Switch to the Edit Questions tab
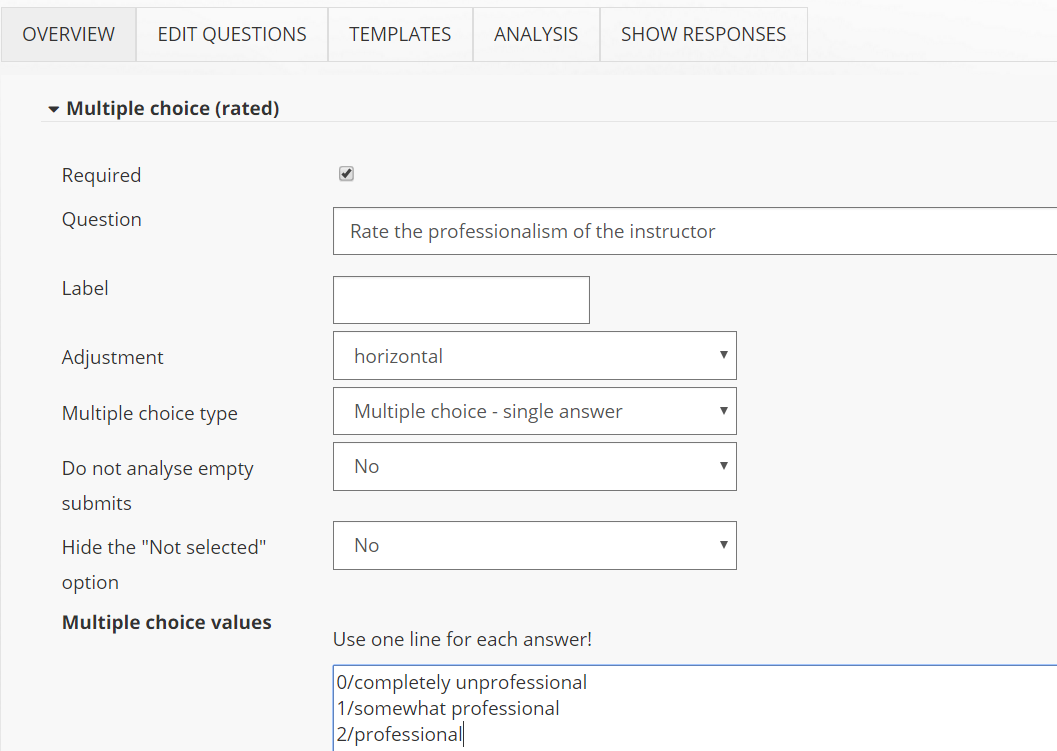1057x751 pixels. pyautogui.click(x=232, y=34)
